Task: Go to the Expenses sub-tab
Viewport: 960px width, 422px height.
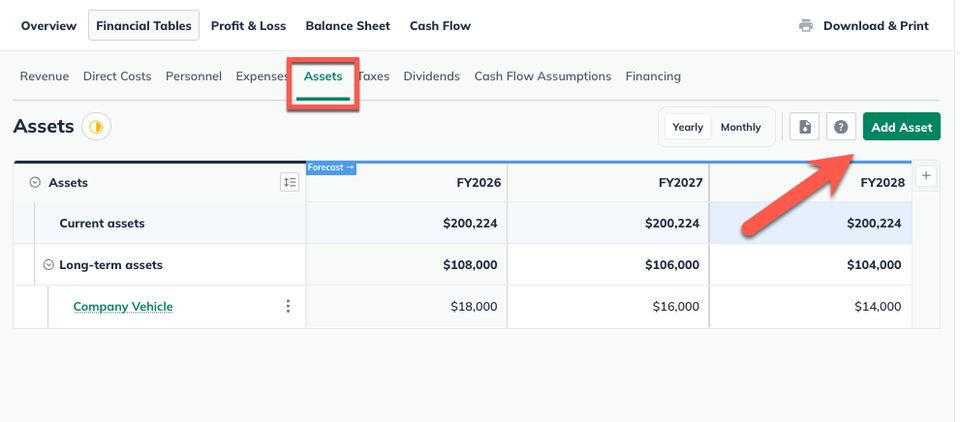Action: (261, 77)
